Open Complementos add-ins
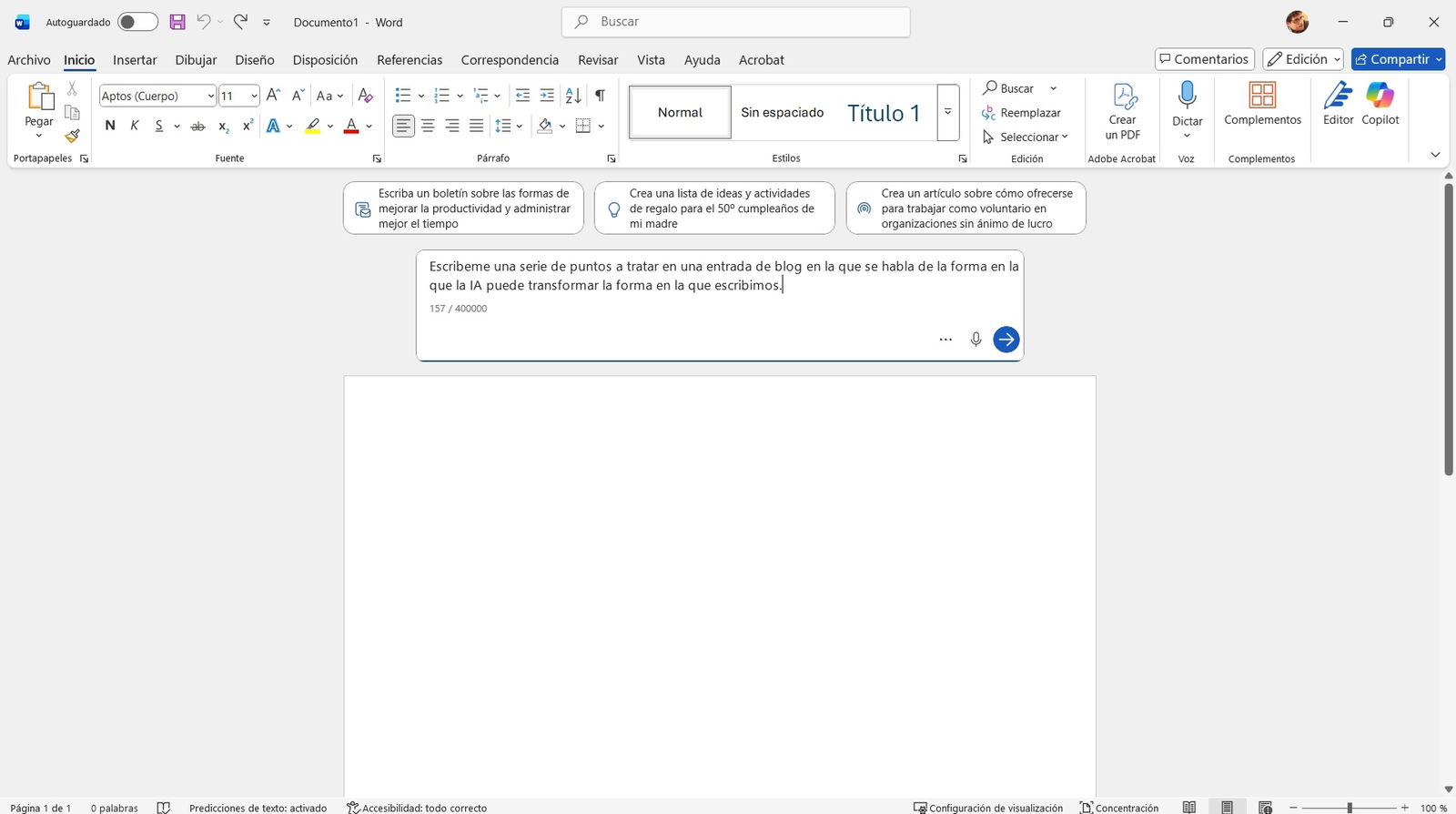 pos(1262,103)
